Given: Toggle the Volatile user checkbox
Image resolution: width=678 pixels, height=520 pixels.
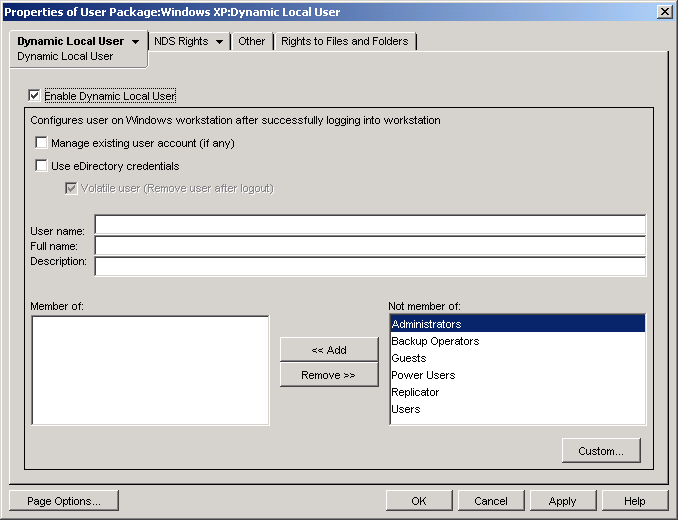Looking at the screenshot, I should tap(71, 188).
